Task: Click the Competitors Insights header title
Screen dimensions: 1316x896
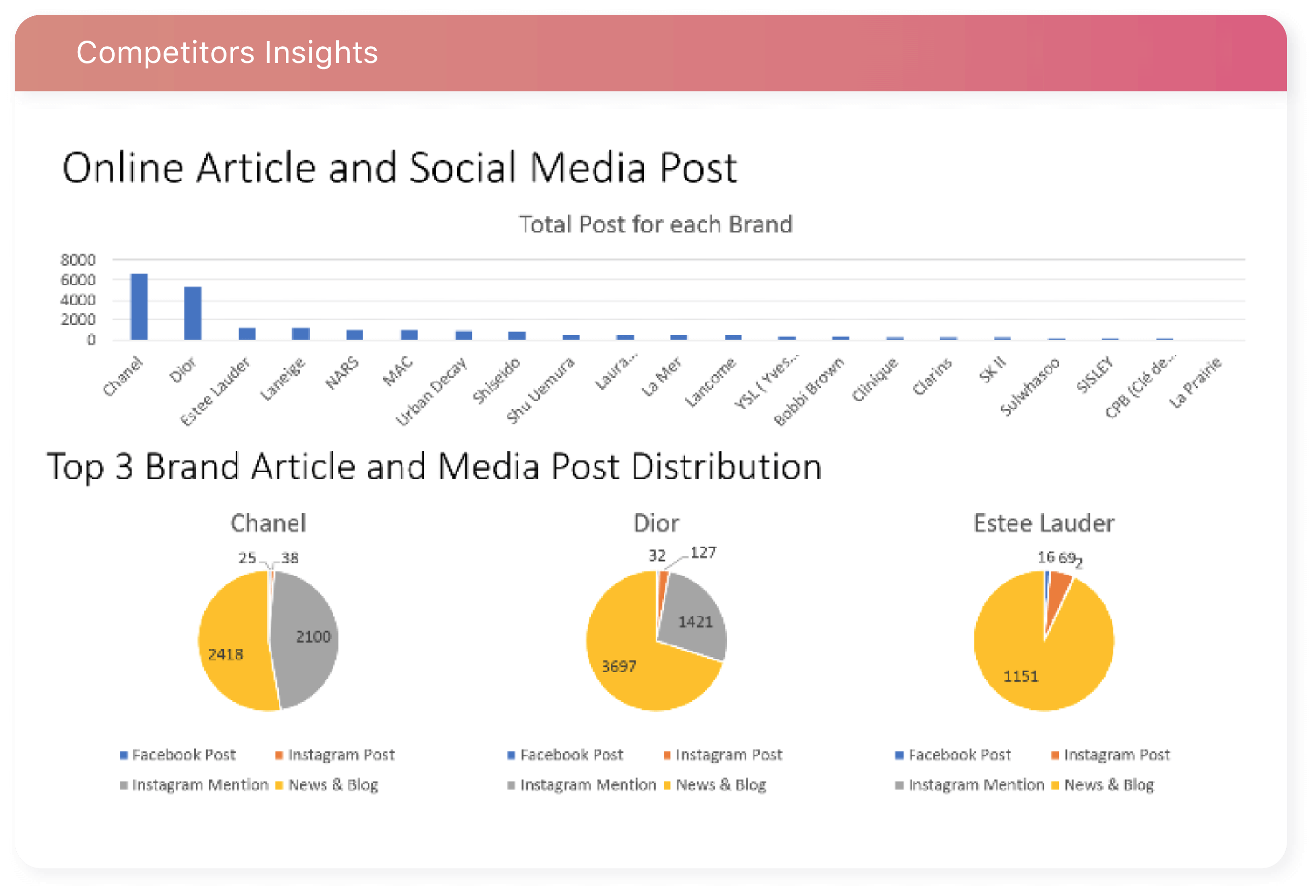Action: coord(227,53)
